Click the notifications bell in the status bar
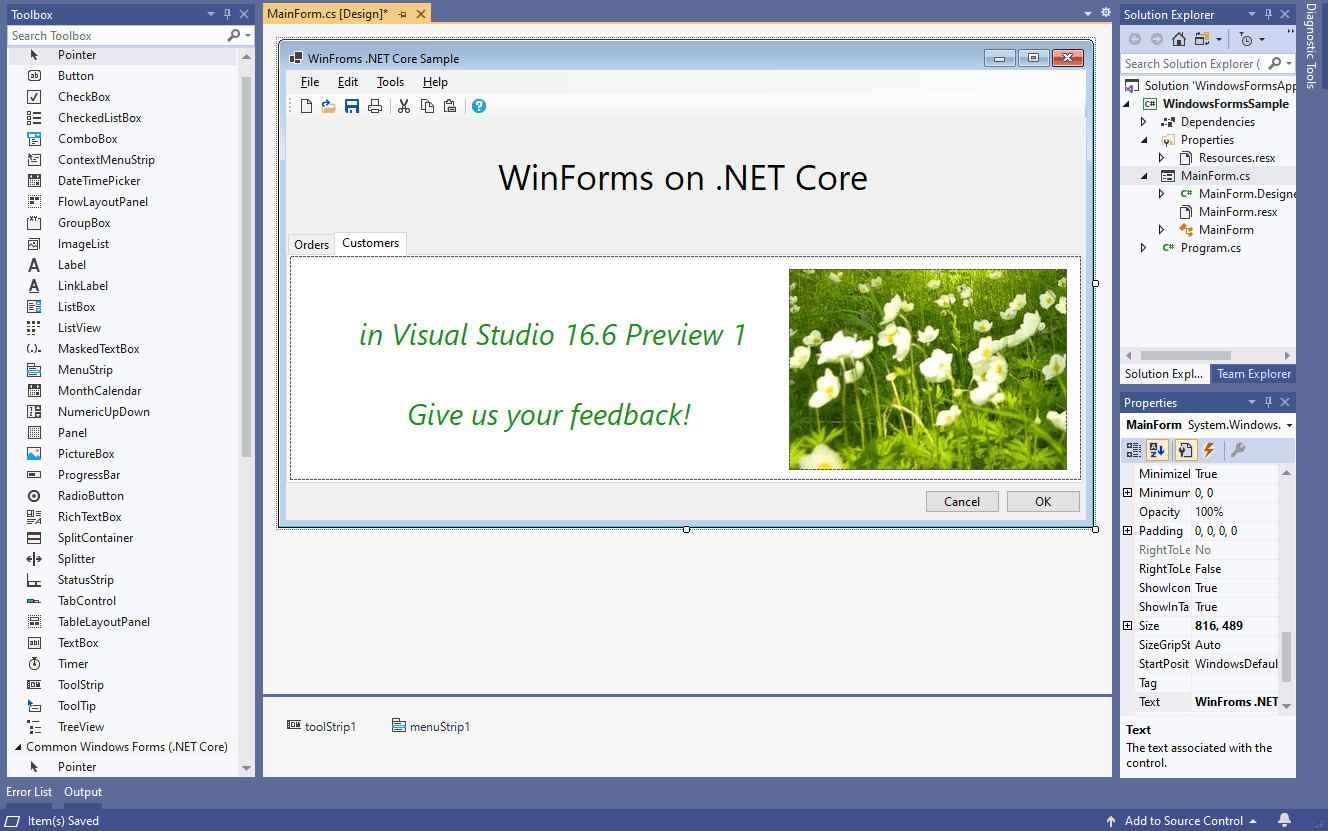This screenshot has width=1328, height=831. point(1284,821)
